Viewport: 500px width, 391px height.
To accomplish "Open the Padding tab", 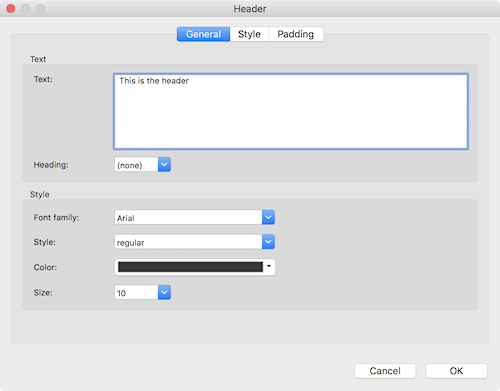I will 296,34.
